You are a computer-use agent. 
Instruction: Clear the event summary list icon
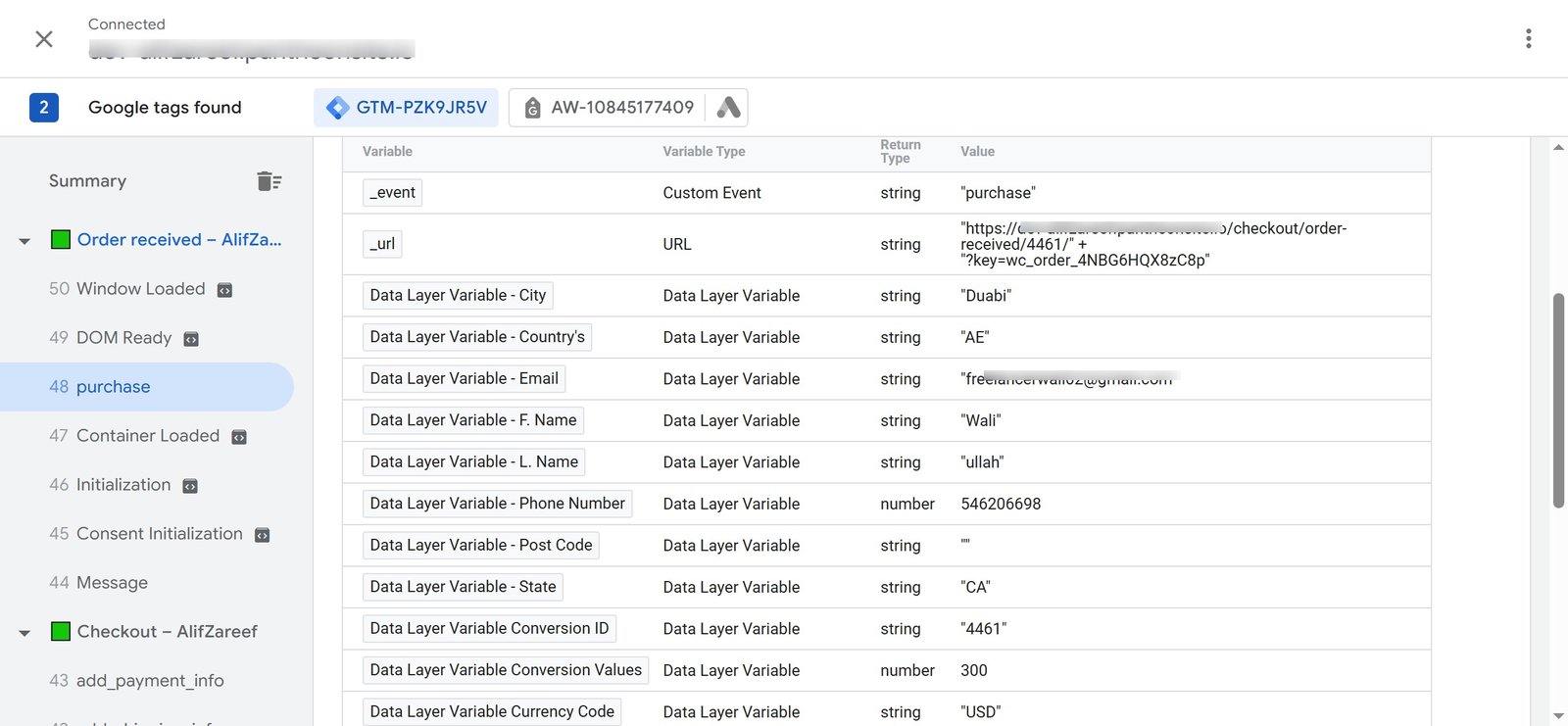coord(269,181)
